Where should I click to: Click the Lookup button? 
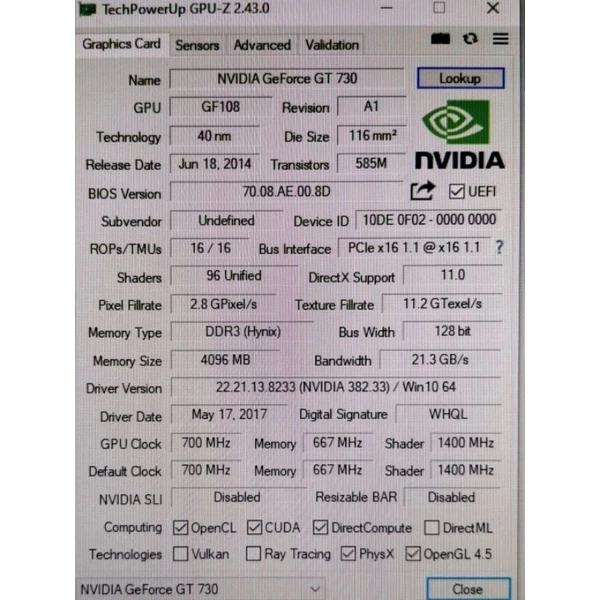click(x=460, y=78)
